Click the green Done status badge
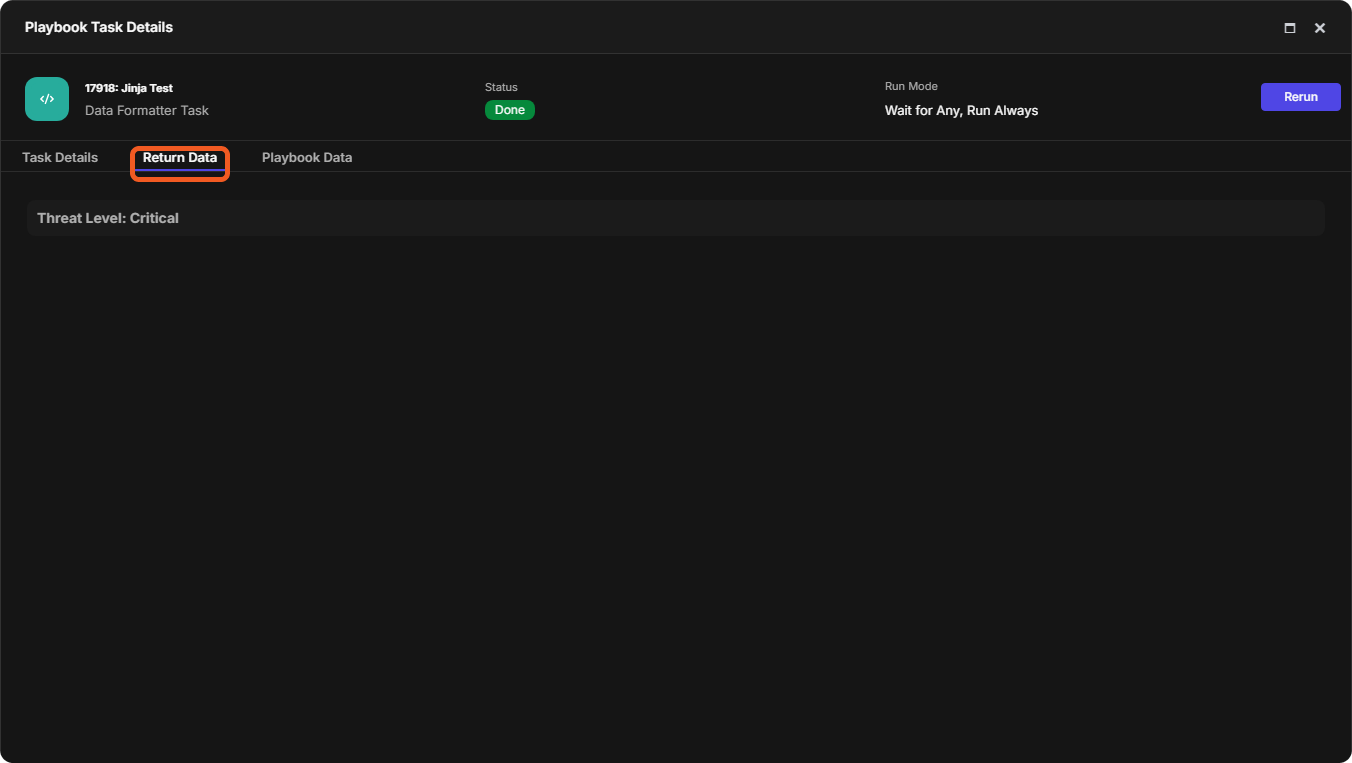 coord(510,110)
